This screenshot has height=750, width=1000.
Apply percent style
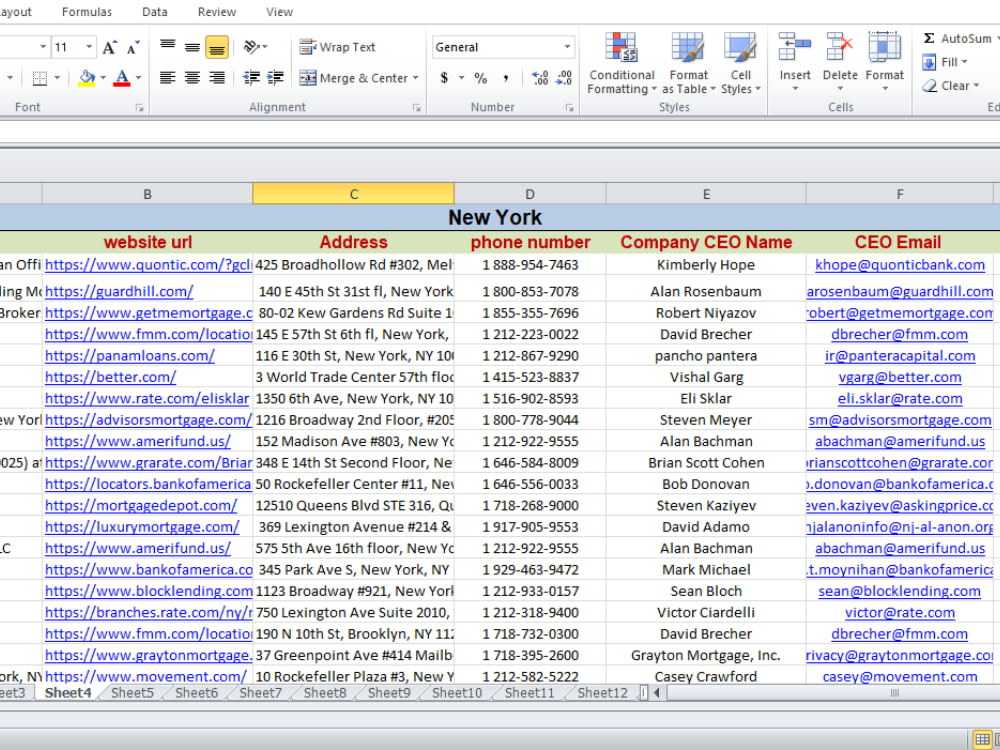(480, 78)
